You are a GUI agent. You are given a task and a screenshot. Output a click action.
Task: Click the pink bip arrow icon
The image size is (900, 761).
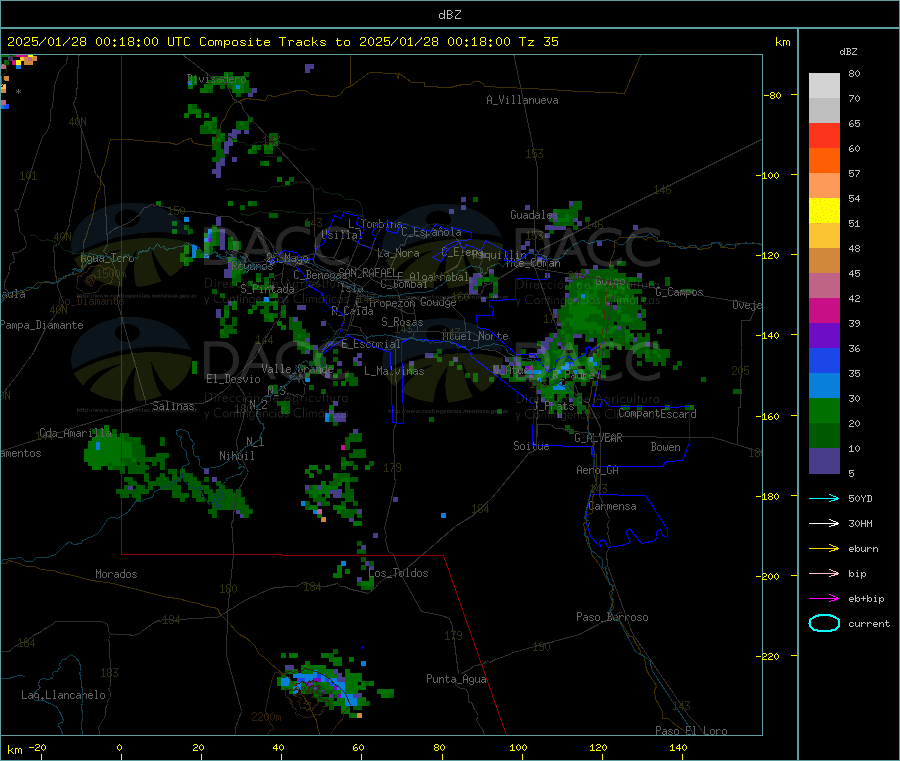point(824,573)
